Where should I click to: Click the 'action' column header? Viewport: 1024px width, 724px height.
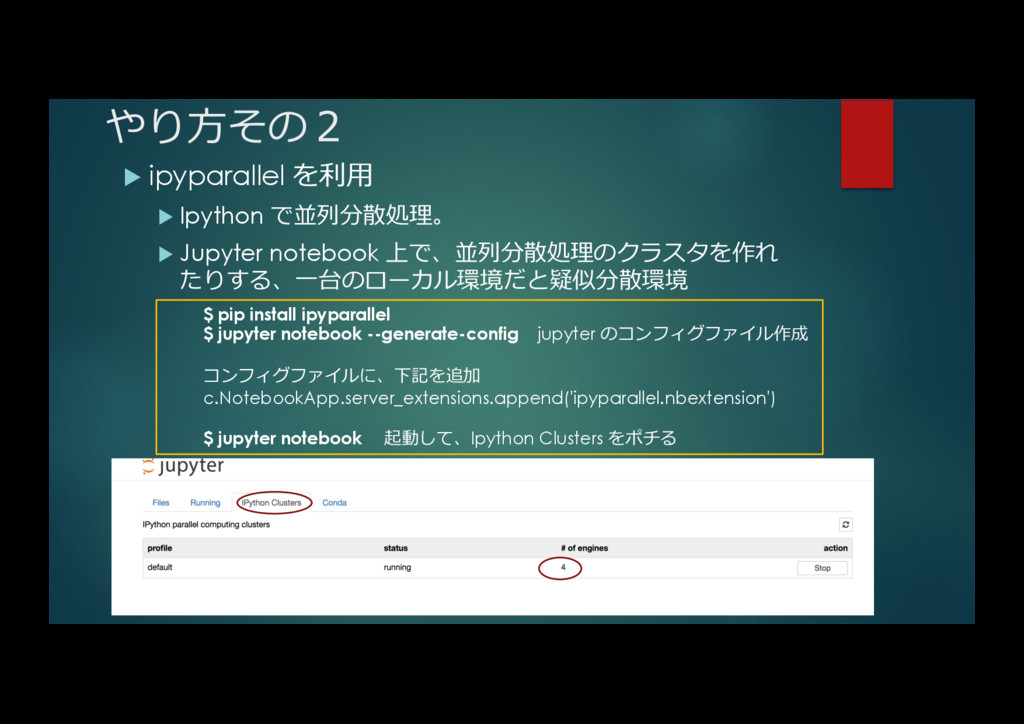pos(835,548)
